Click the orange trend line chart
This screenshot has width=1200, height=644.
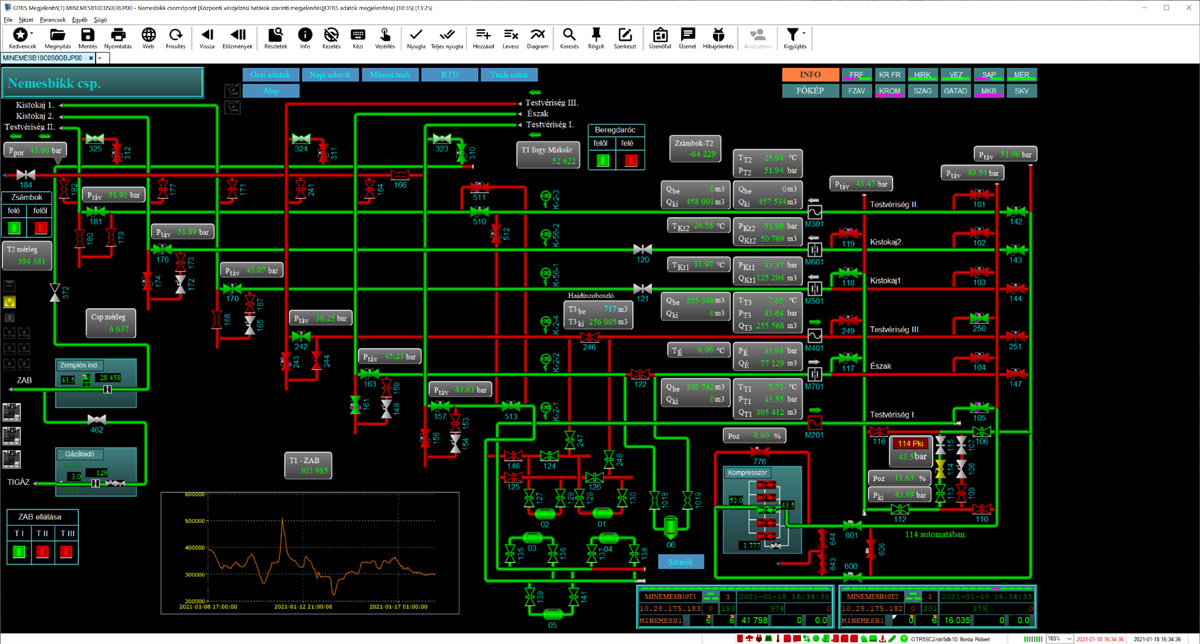click(x=310, y=552)
